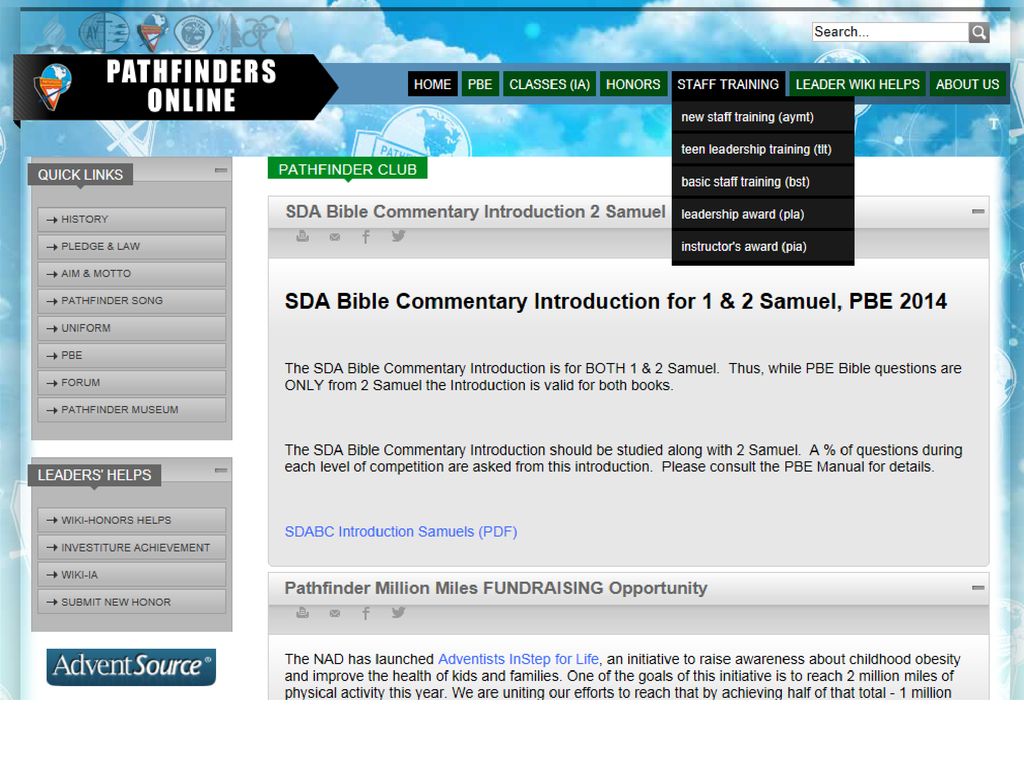Select teen leadership training (tlt)

(763, 149)
